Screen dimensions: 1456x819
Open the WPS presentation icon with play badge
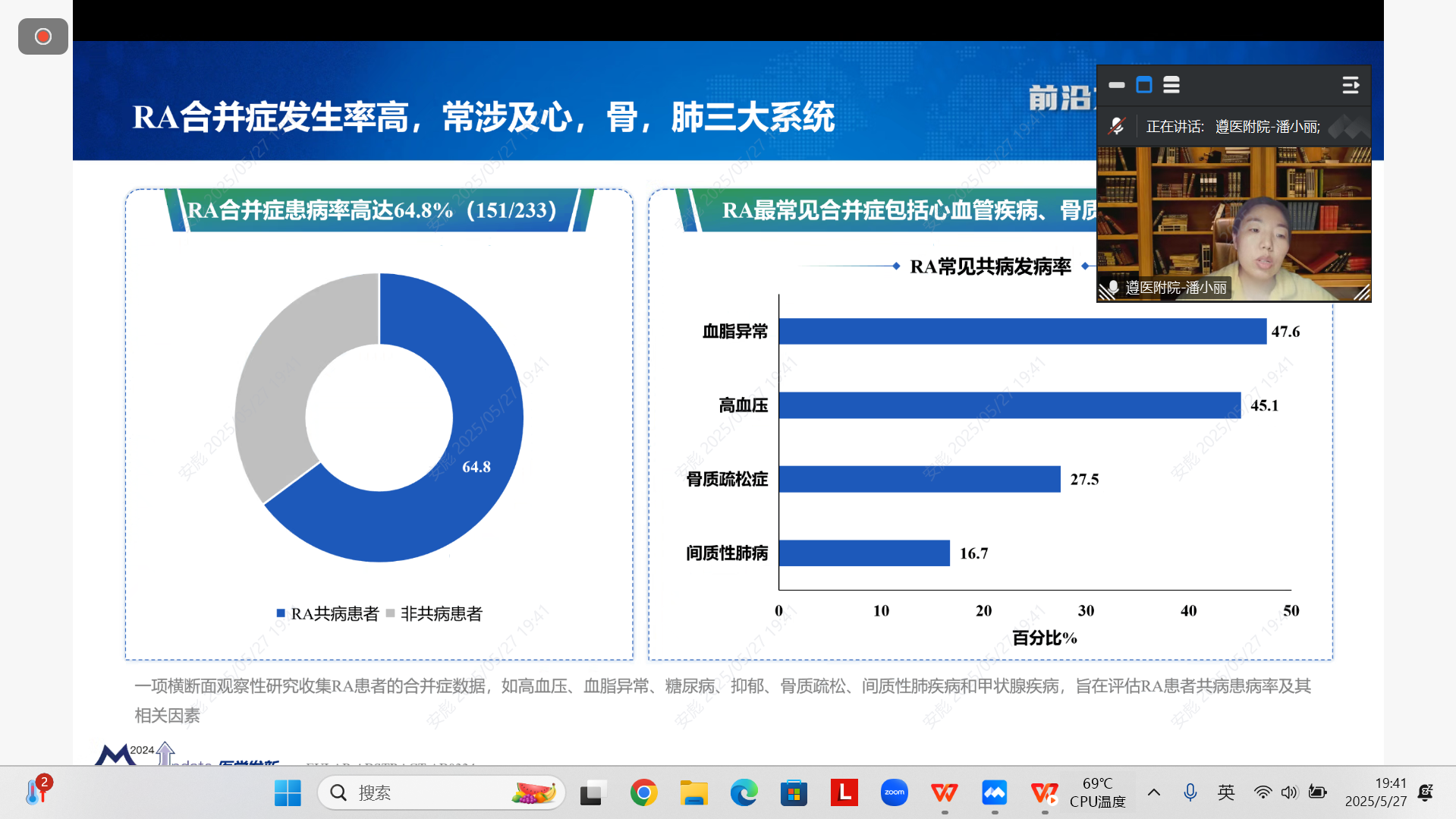pos(1044,793)
